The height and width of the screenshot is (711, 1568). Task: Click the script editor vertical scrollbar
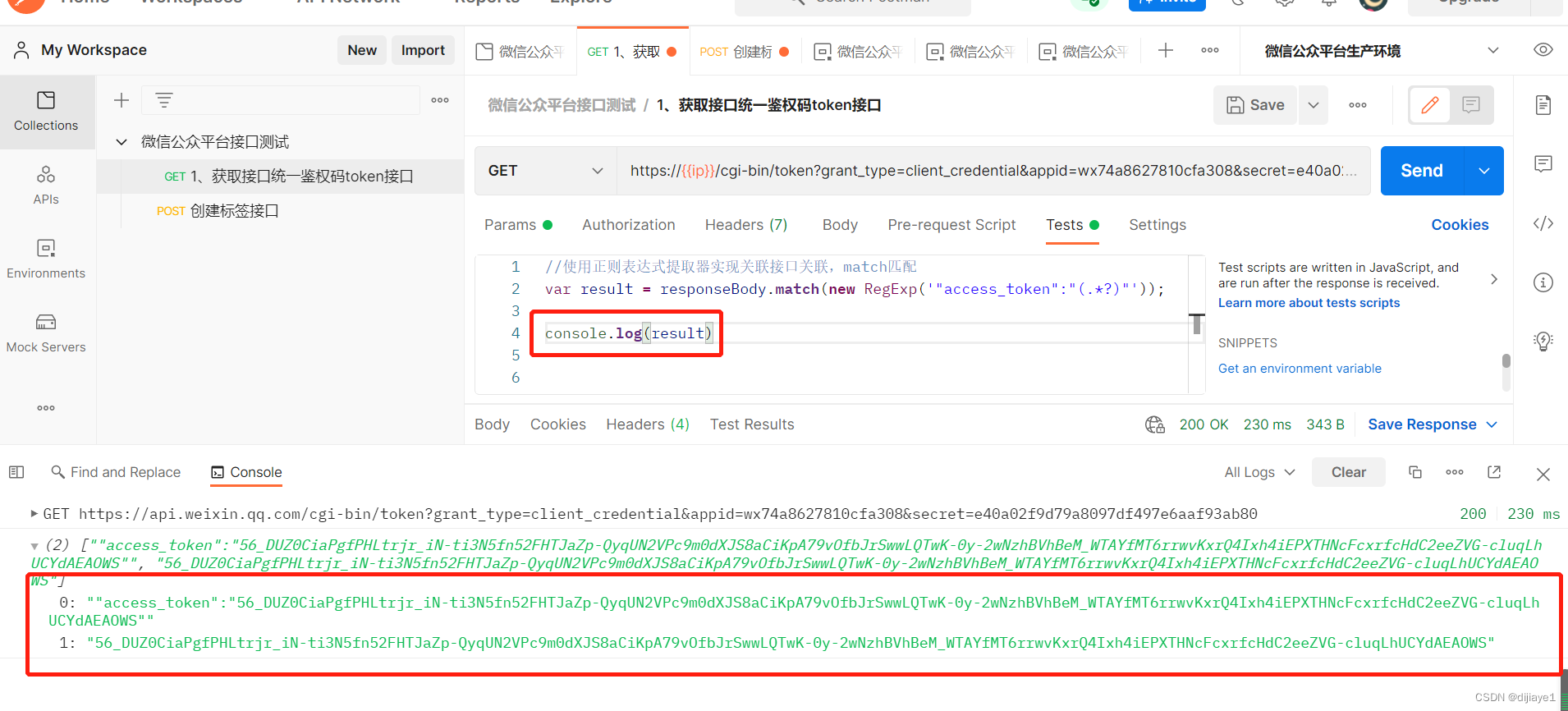(1197, 324)
